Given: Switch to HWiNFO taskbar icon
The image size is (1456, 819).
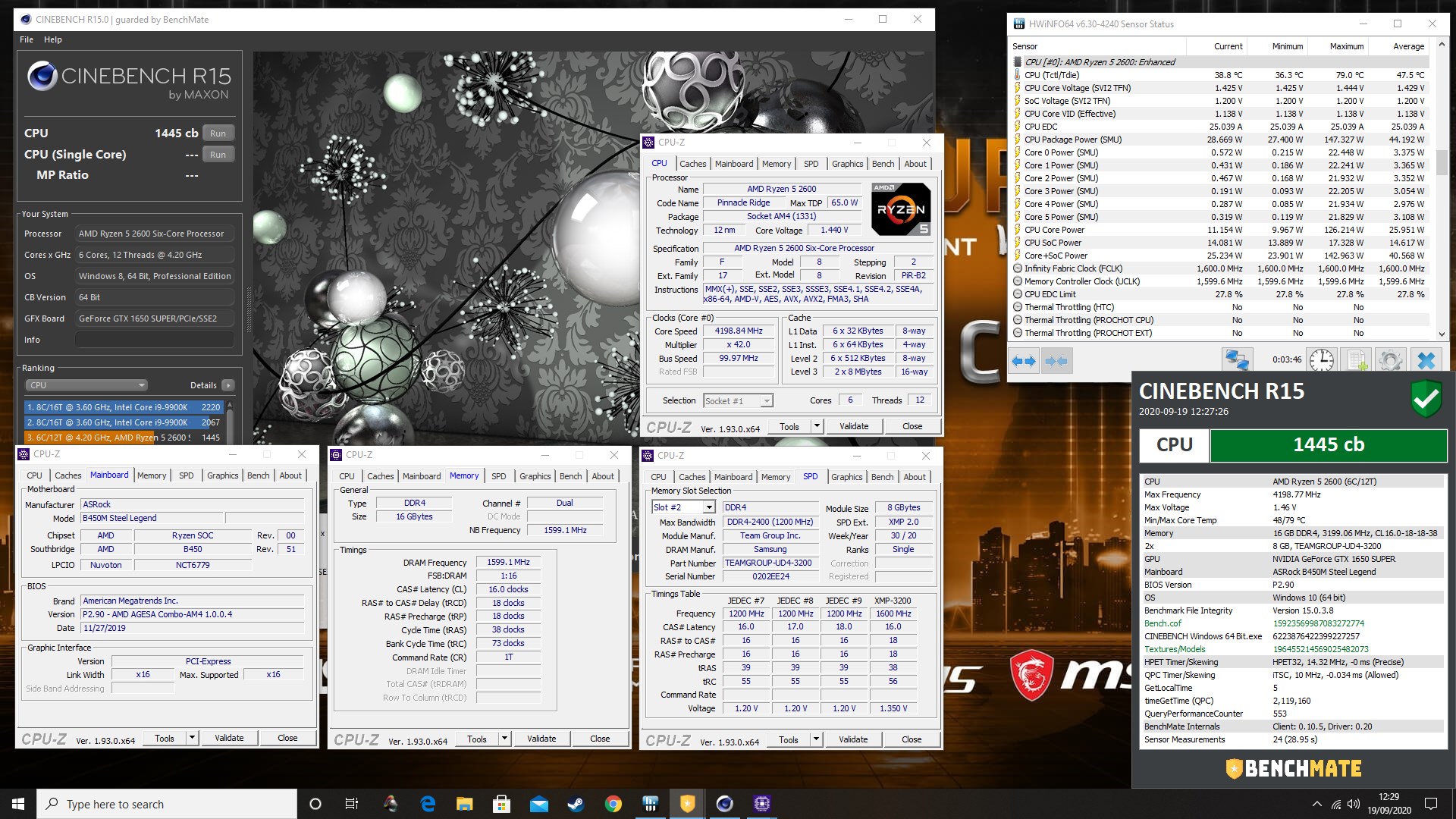Looking at the screenshot, I should point(650,804).
